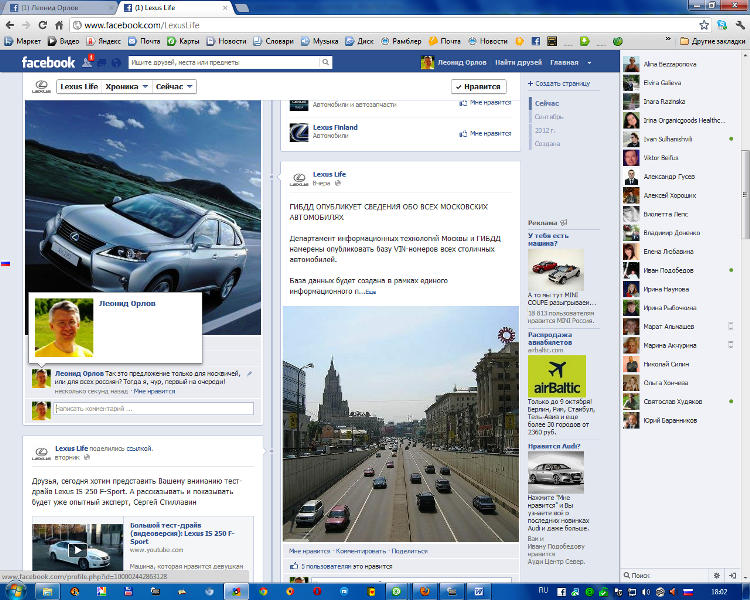Viewport: 750px width, 600px height.
Task: Open Леонид Орлов profile link in hovercard
Action: pyautogui.click(x=127, y=303)
